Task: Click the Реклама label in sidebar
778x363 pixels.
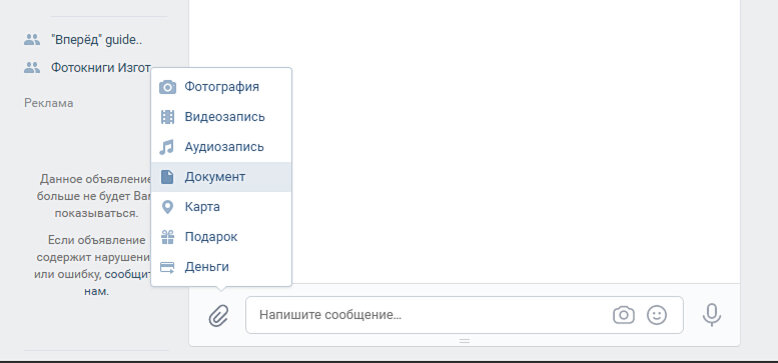Action: pyautogui.click(x=49, y=103)
